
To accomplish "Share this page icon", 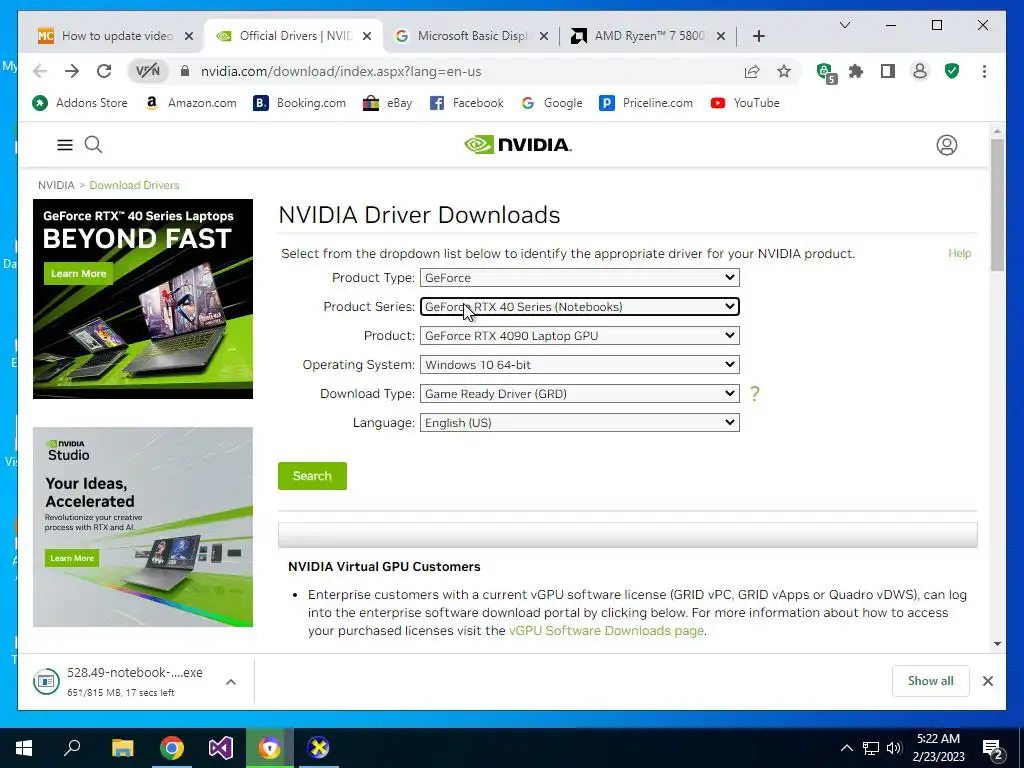I will [752, 71].
